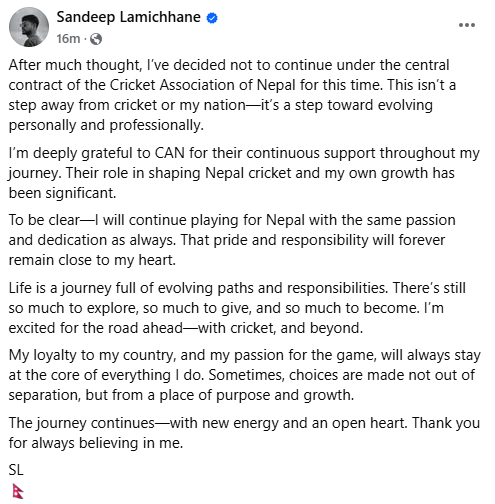Viewport: 495px width, 504px height.
Task: Click the paragraph starting To be clear
Action: pyautogui.click(x=232, y=240)
